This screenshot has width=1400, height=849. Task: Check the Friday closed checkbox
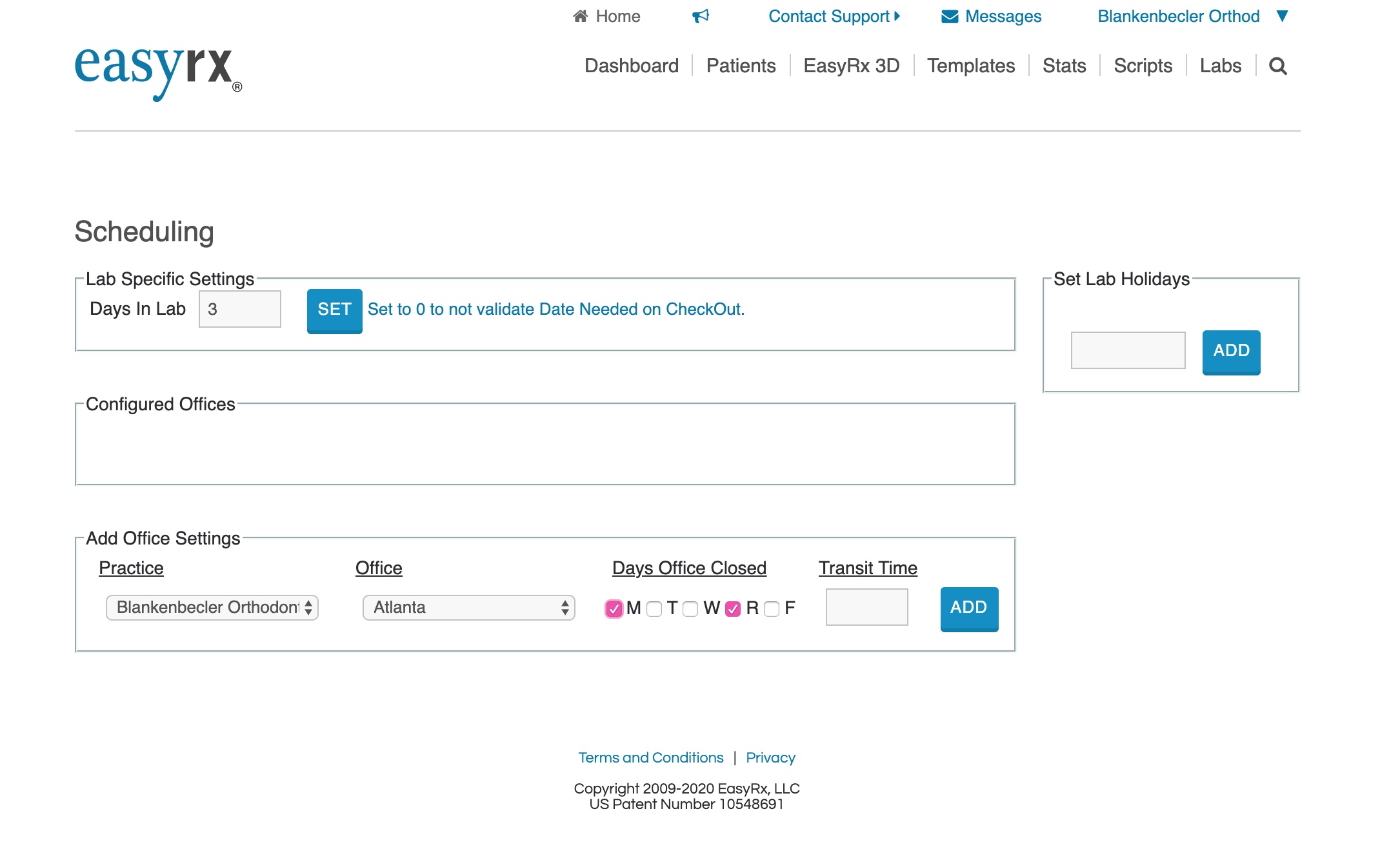[x=772, y=608]
